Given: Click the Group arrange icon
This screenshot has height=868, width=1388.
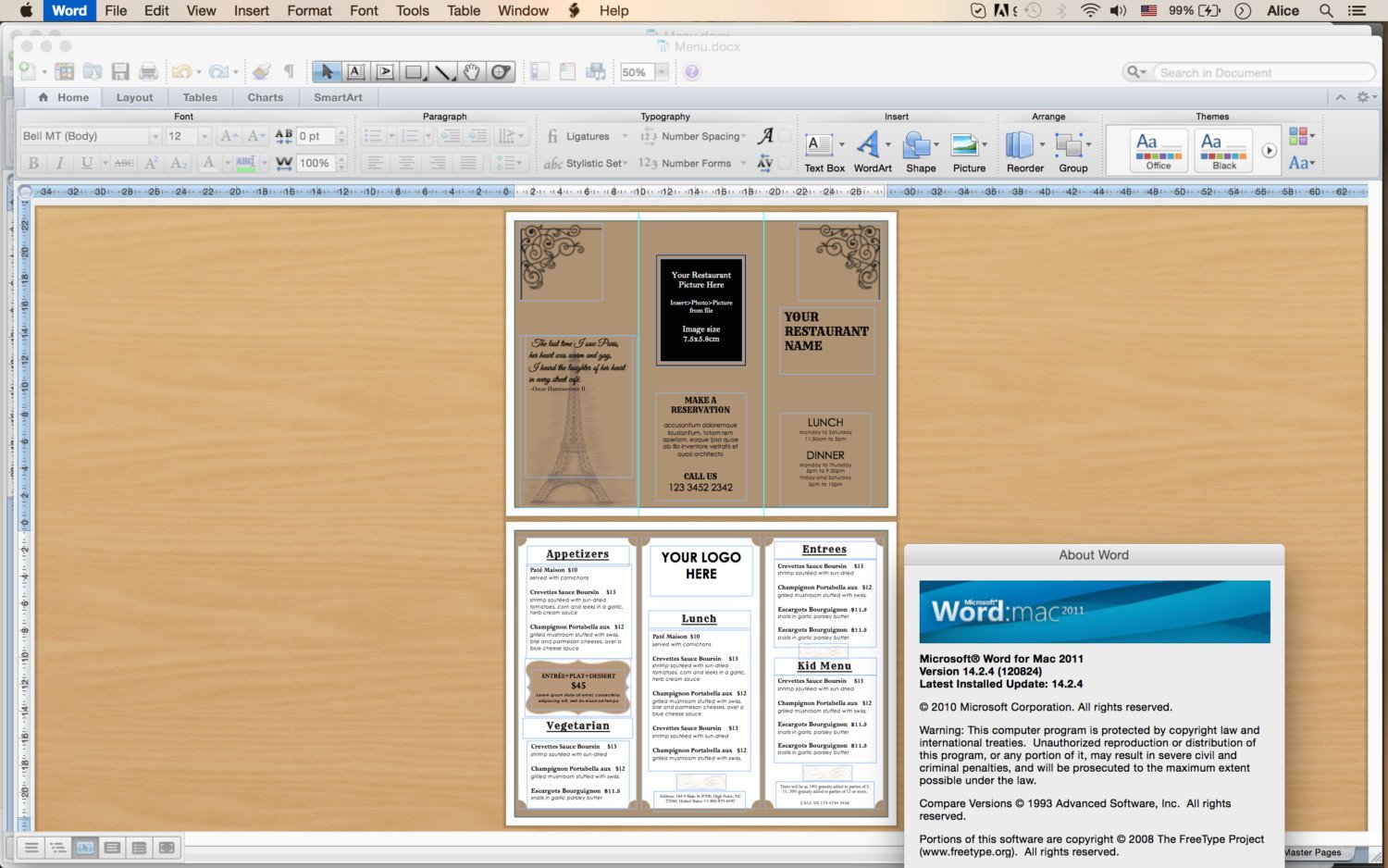Looking at the screenshot, I should [1072, 151].
